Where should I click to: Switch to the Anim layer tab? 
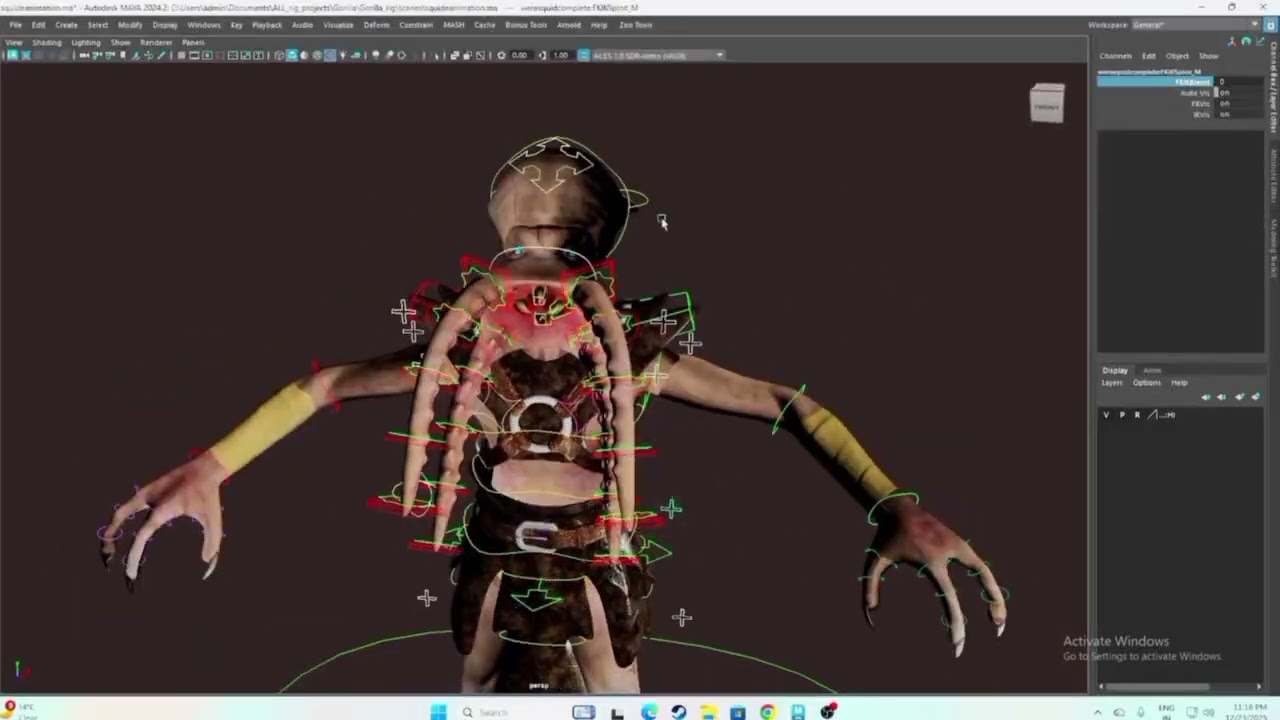coord(1152,371)
